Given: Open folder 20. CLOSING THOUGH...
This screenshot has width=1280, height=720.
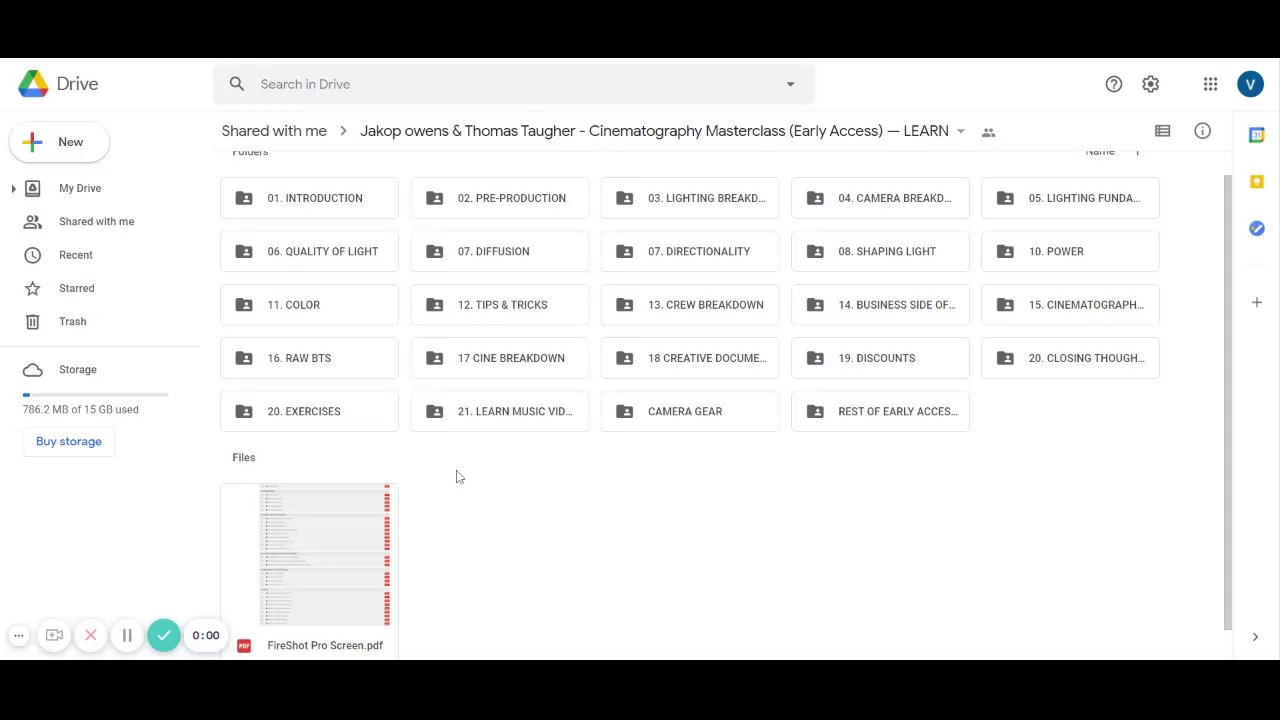Looking at the screenshot, I should click(x=1070, y=358).
